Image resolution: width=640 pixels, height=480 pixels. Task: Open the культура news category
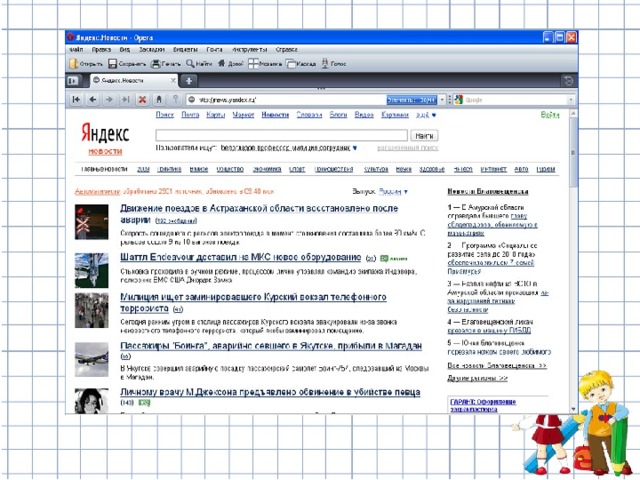(376, 169)
